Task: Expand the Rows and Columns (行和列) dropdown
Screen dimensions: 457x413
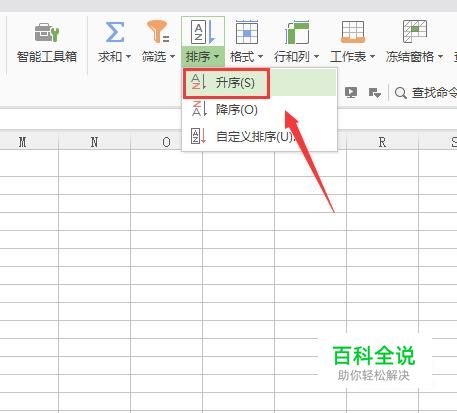Action: [x=316, y=57]
